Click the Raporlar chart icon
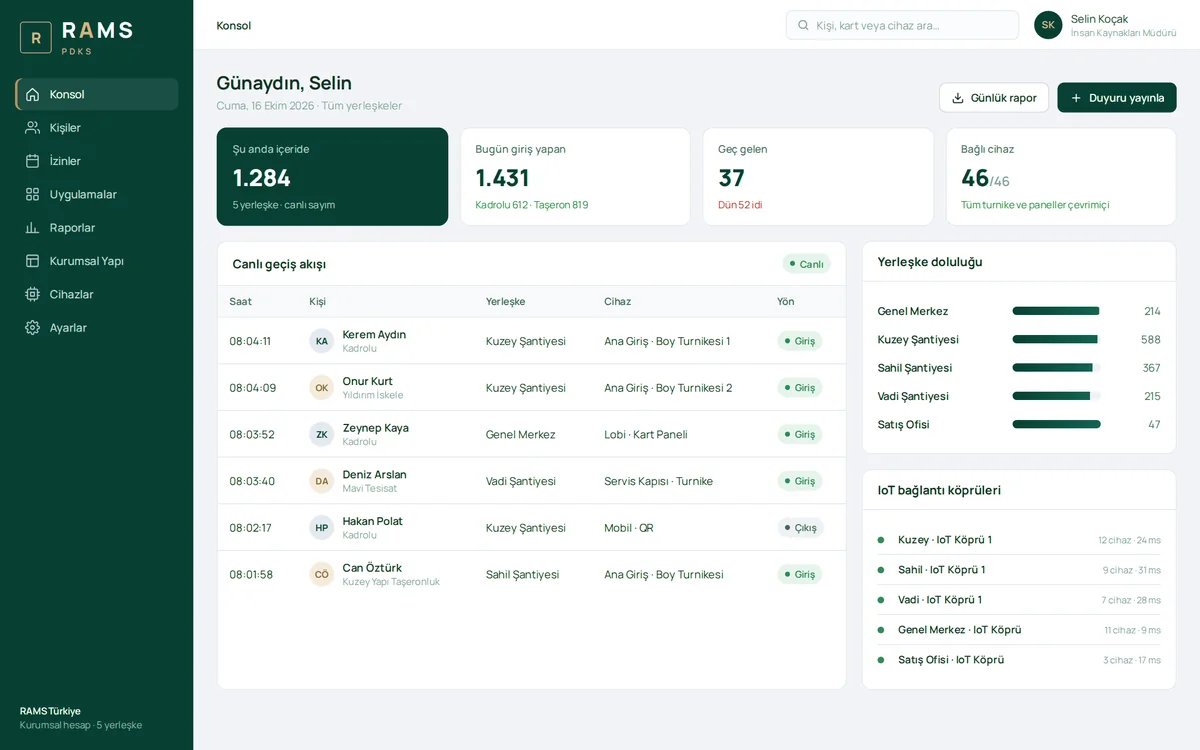 click(x=33, y=227)
